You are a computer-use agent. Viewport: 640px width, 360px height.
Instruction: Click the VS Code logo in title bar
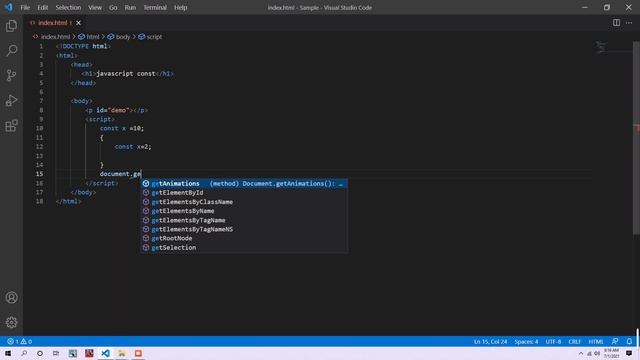click(8, 7)
